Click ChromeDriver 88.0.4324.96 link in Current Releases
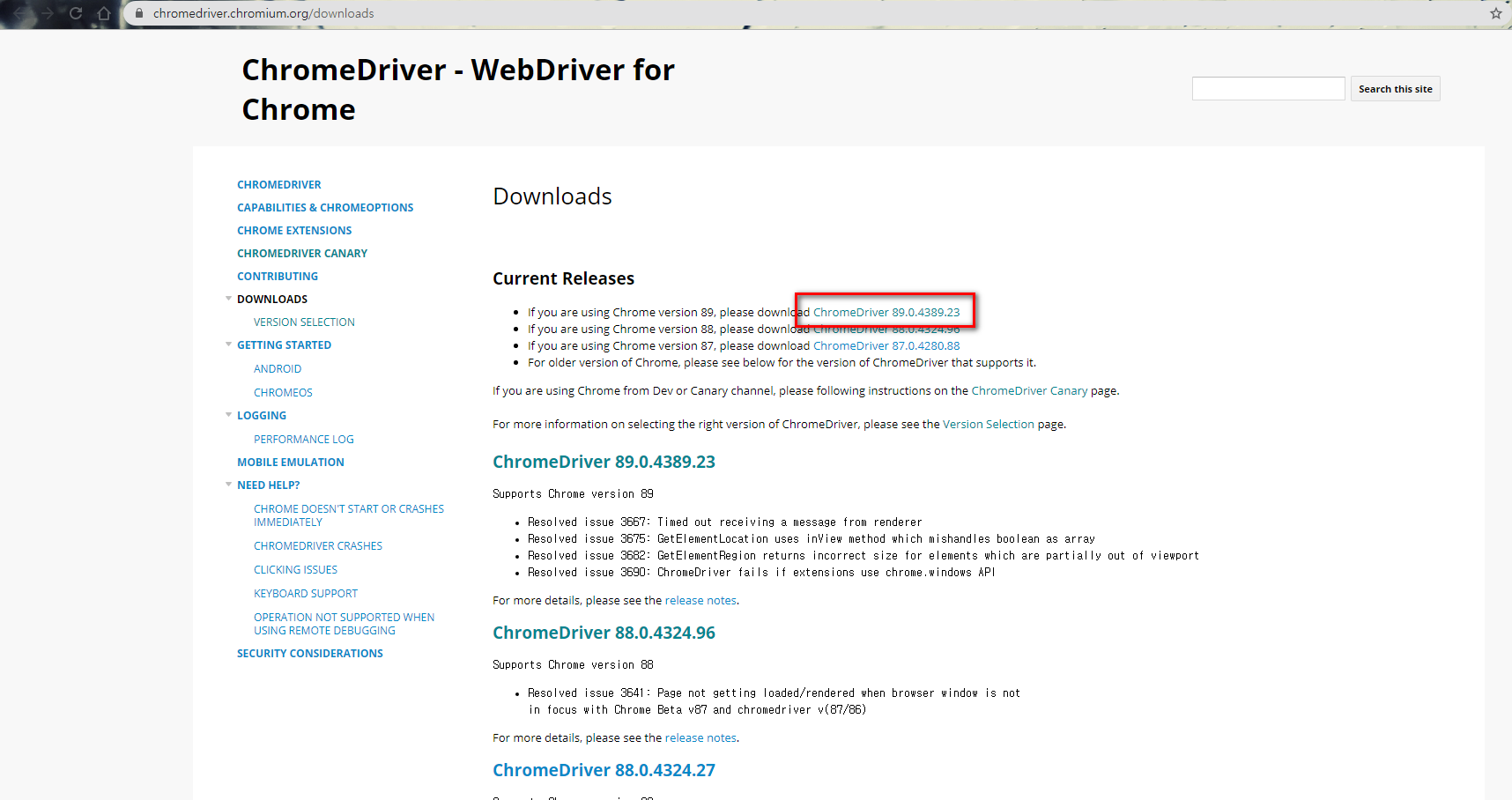This screenshot has height=800, width=1512. tap(886, 330)
